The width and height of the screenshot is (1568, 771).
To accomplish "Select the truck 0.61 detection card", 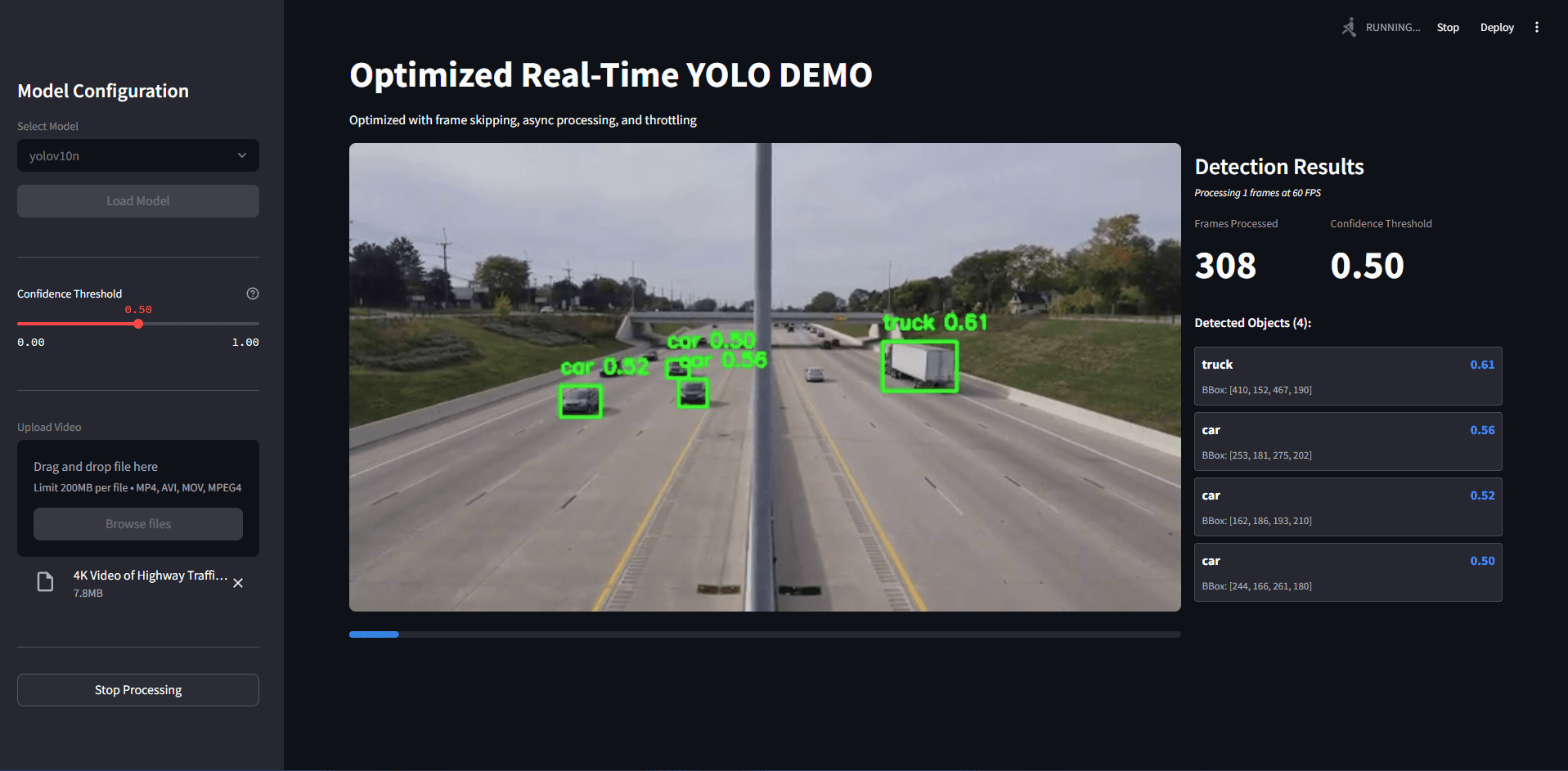I will click(x=1347, y=376).
